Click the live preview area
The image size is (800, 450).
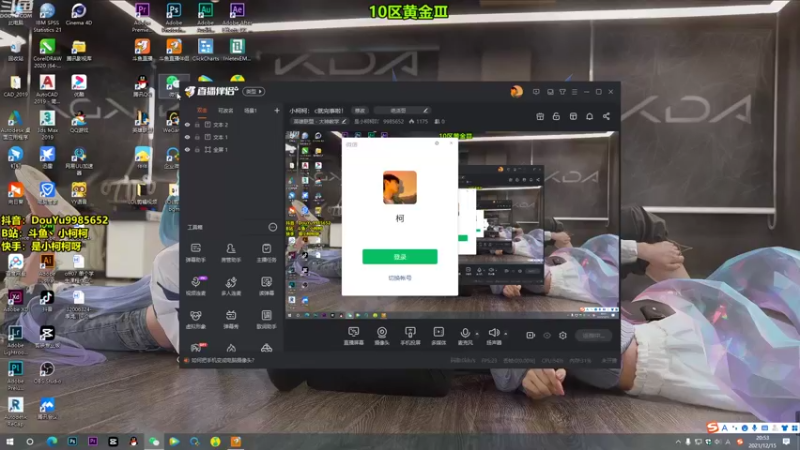coord(452,225)
